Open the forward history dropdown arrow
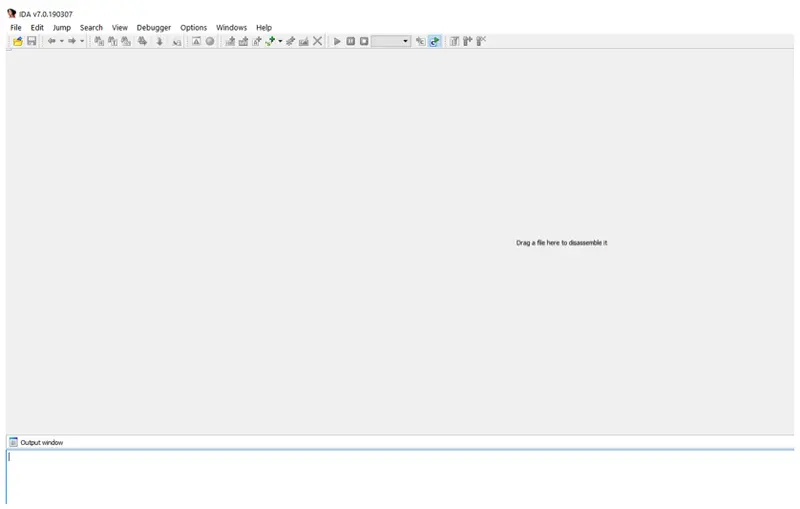800x509 pixels. [x=82, y=41]
